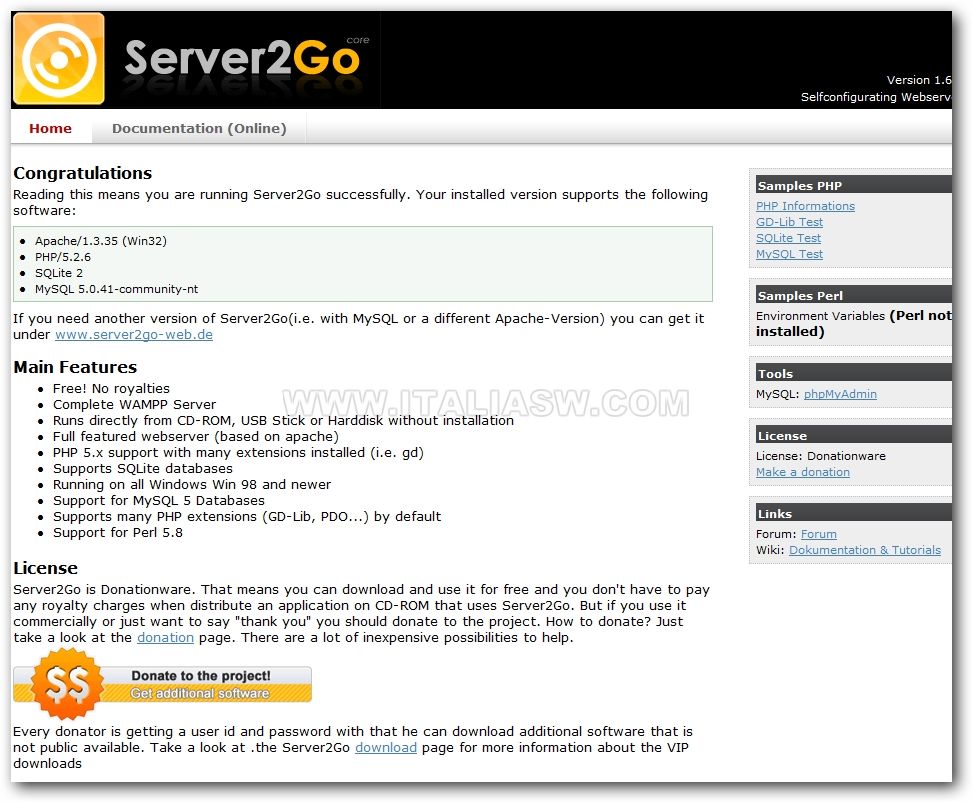Click the Environment Variables Perl entry
This screenshot has width=972, height=802.
click(x=854, y=324)
